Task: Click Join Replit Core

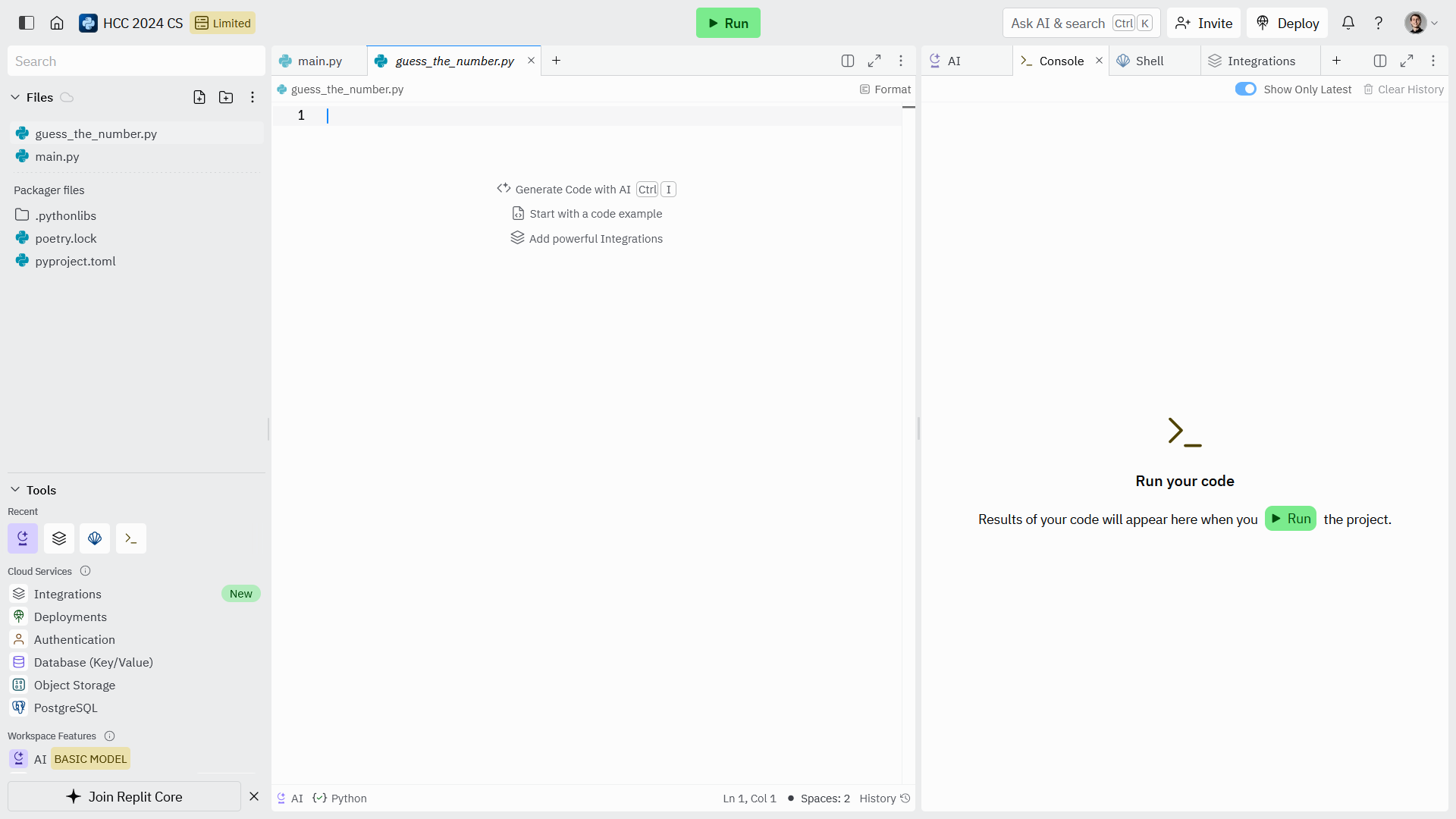Action: [124, 796]
